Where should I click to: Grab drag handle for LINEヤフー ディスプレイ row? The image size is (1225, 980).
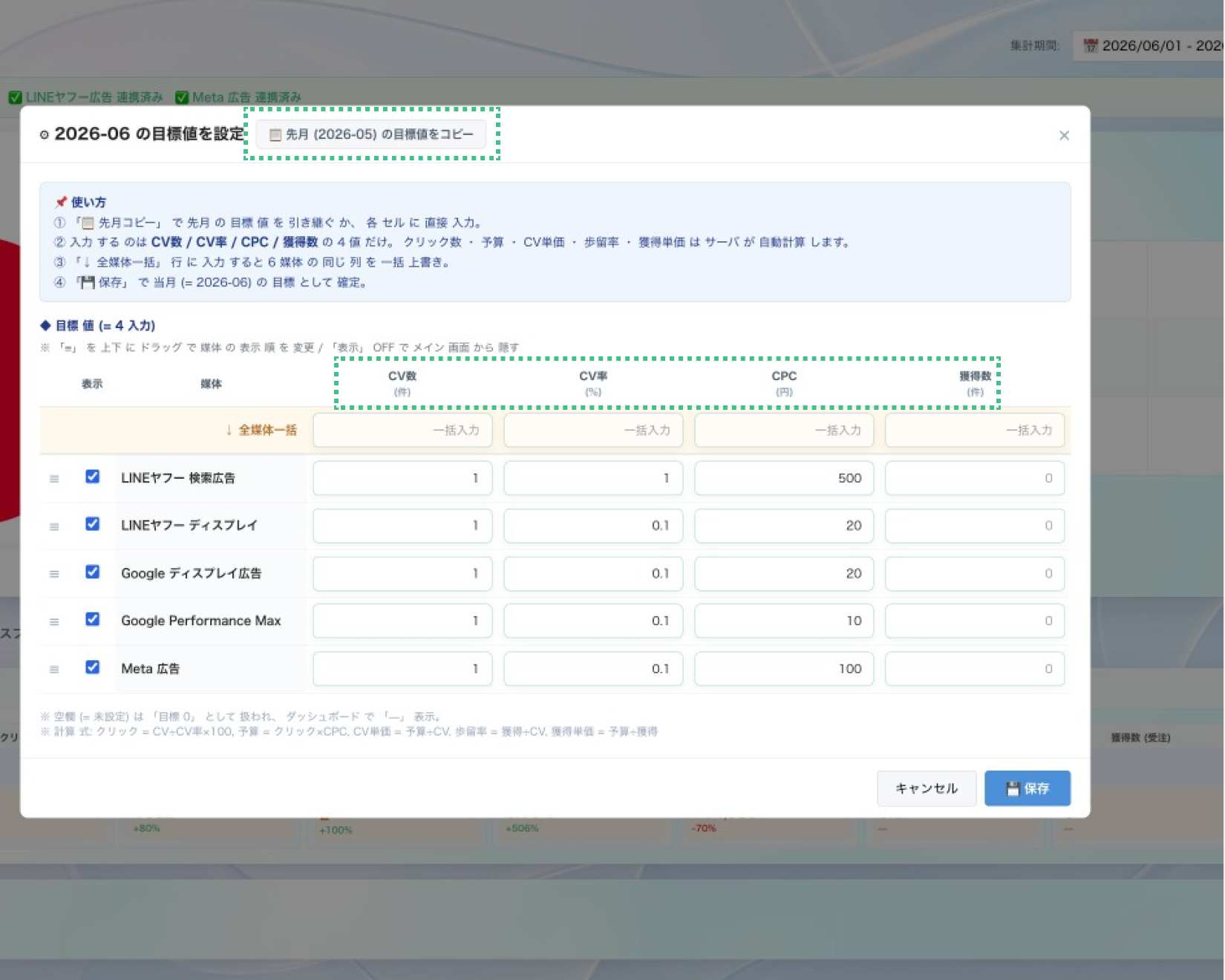54,526
